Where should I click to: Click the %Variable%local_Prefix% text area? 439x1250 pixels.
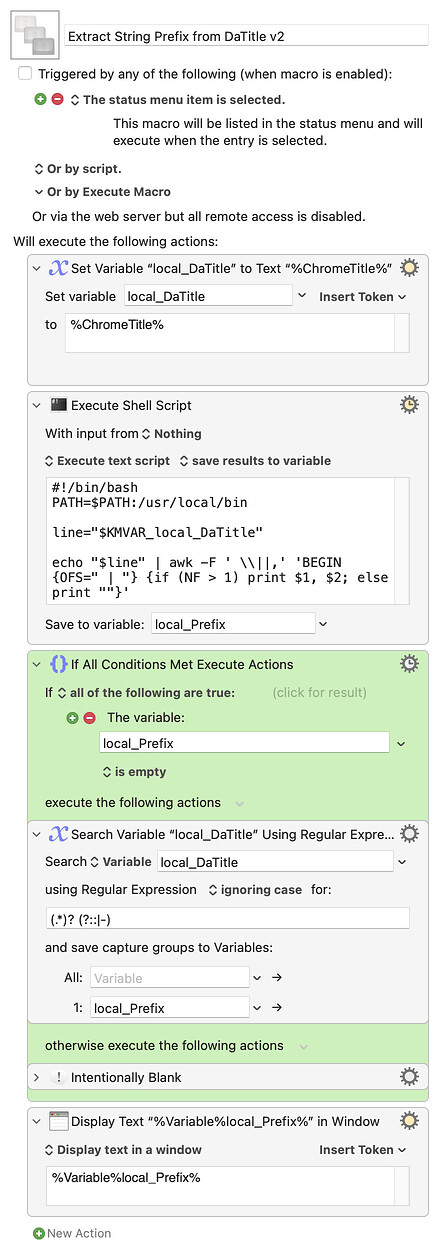click(228, 1186)
